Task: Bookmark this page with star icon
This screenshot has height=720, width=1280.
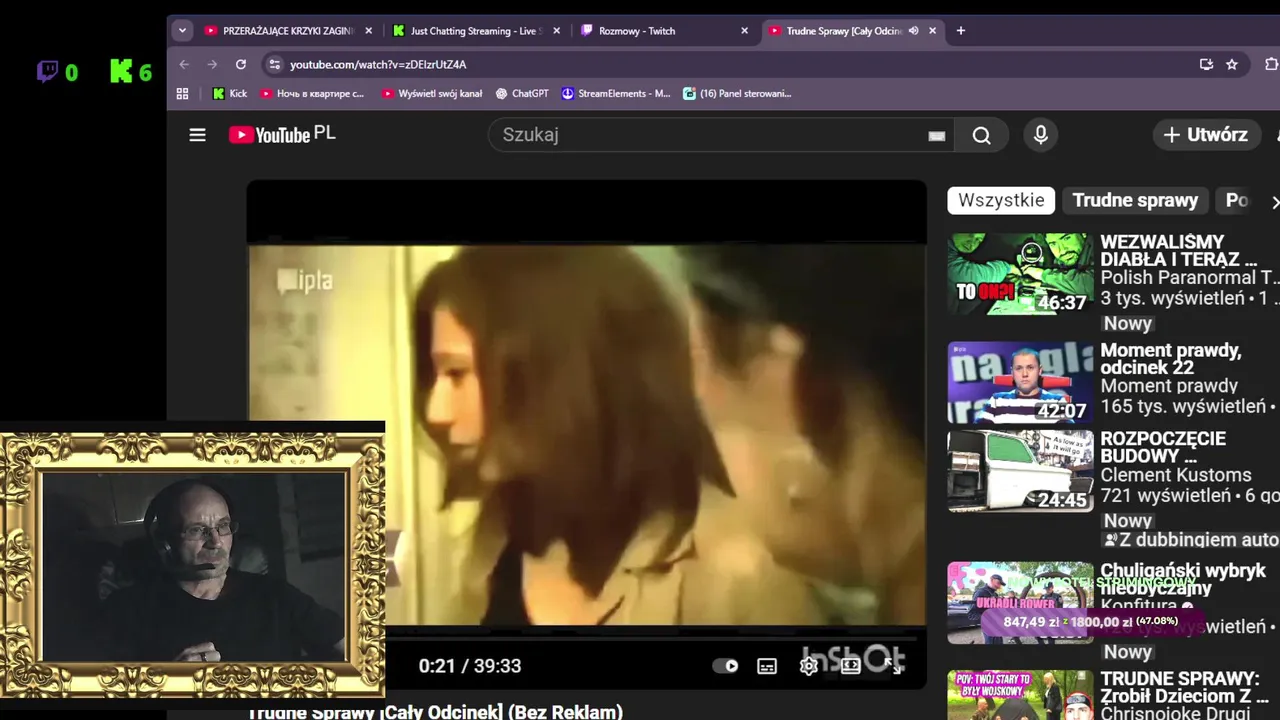Action: click(x=1232, y=64)
